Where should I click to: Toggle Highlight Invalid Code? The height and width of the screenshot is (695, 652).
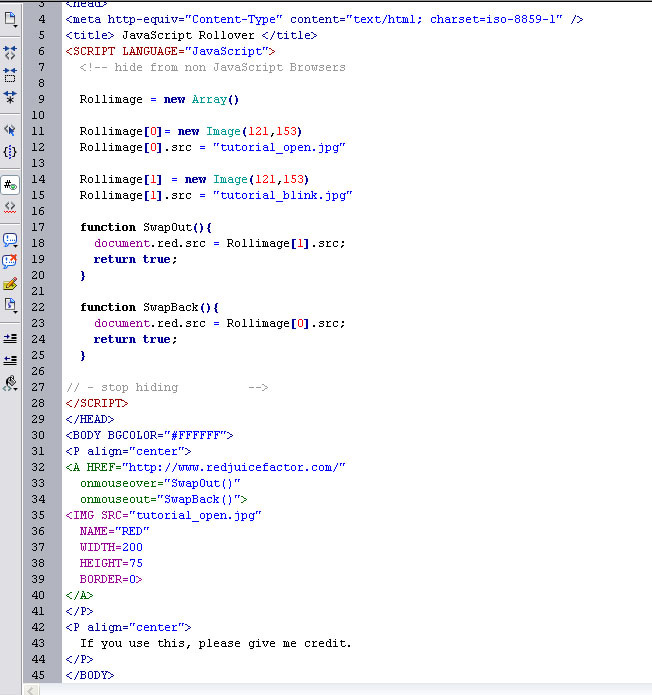(x=10, y=207)
